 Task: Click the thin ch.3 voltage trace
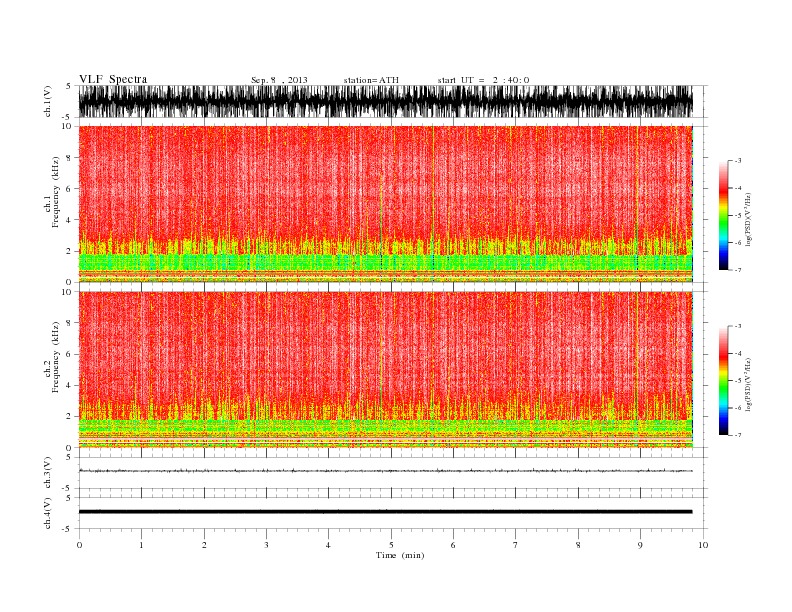pos(385,471)
